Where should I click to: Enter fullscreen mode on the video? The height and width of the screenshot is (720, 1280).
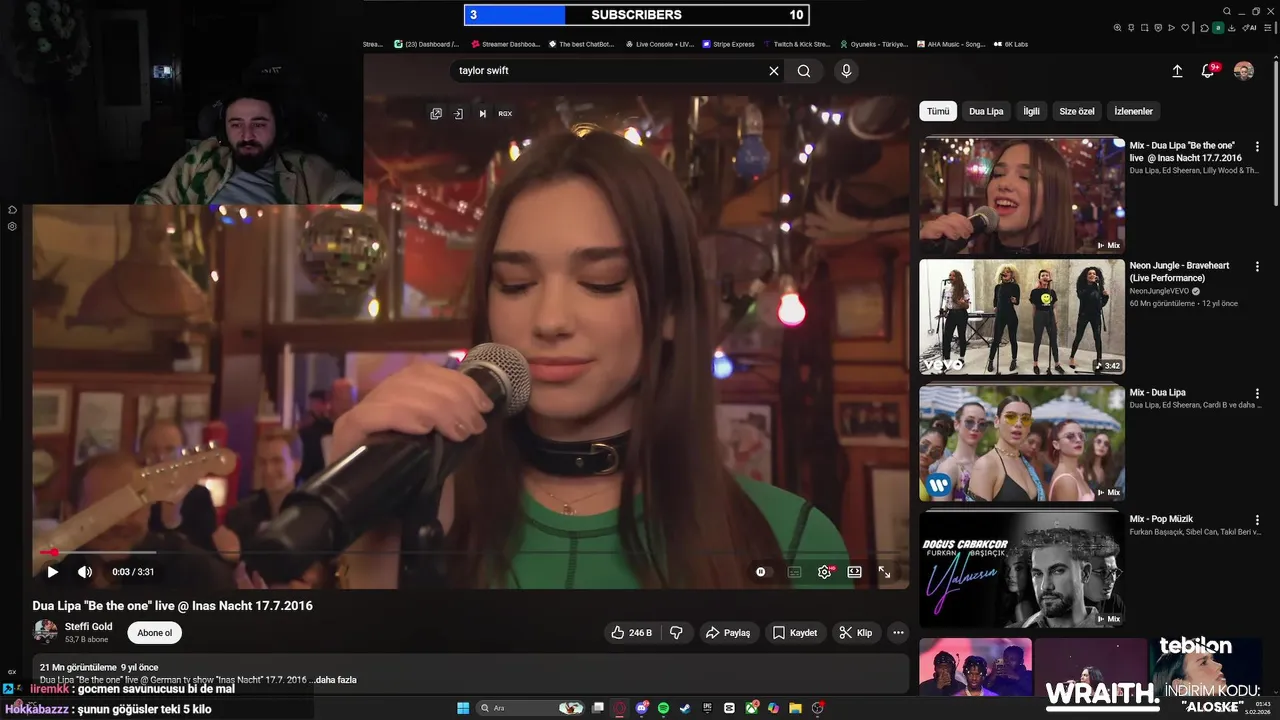point(885,572)
